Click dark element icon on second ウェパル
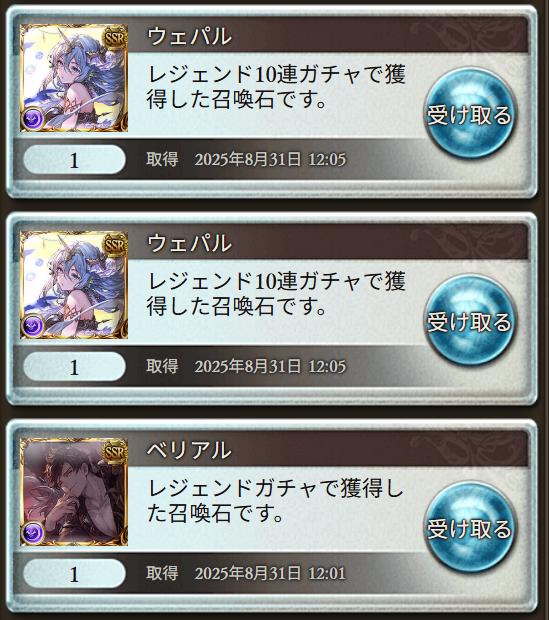Viewport: 549px width, 620px height. (33, 325)
